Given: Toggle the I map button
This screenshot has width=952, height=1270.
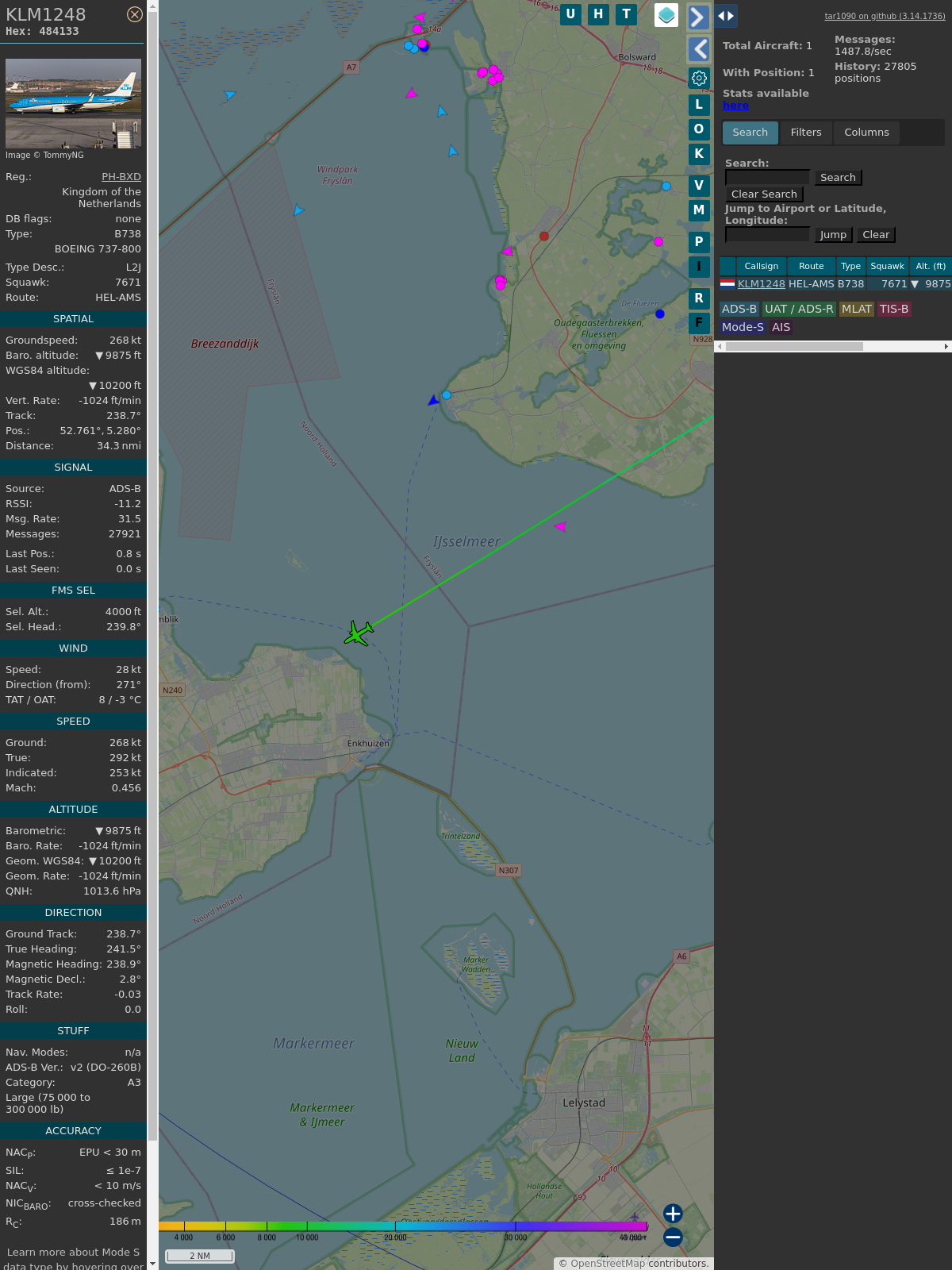Looking at the screenshot, I should tap(699, 267).
